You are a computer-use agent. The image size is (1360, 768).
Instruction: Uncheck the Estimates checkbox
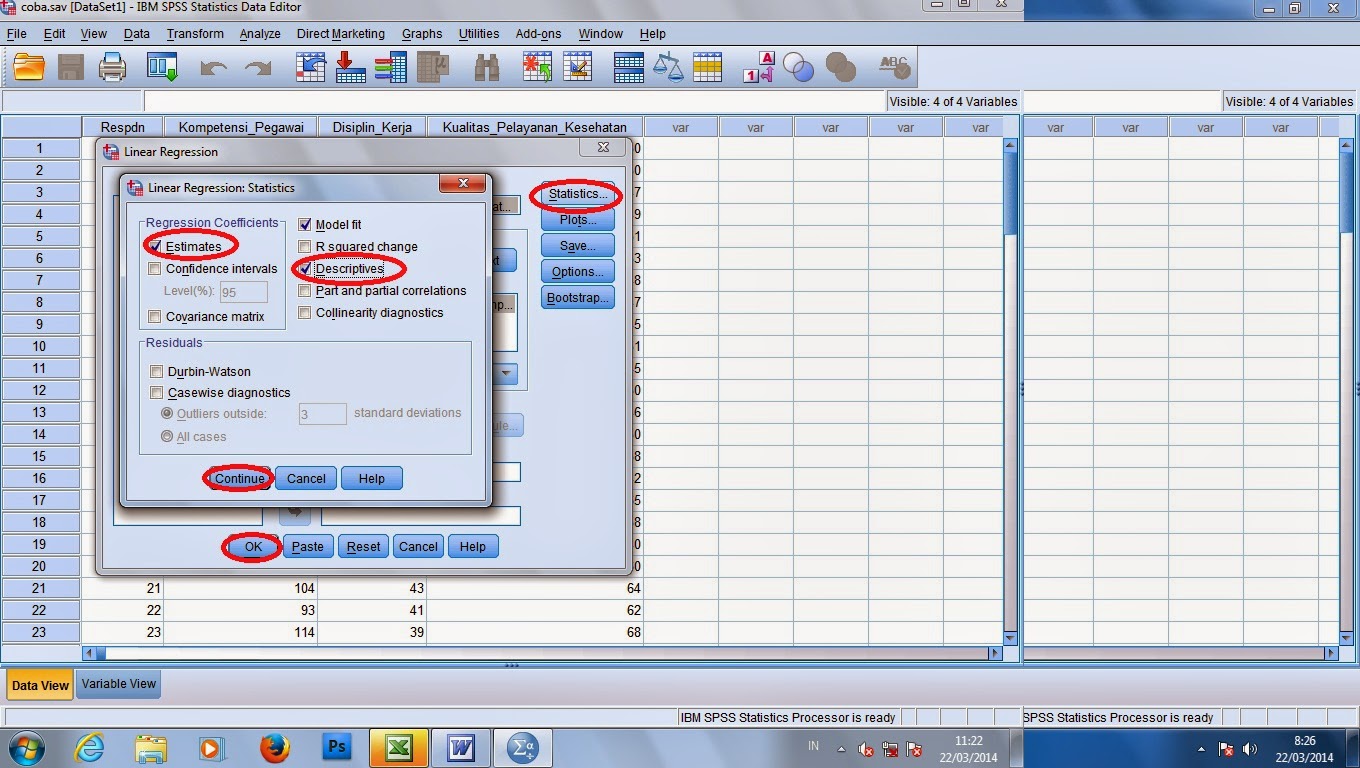point(155,246)
